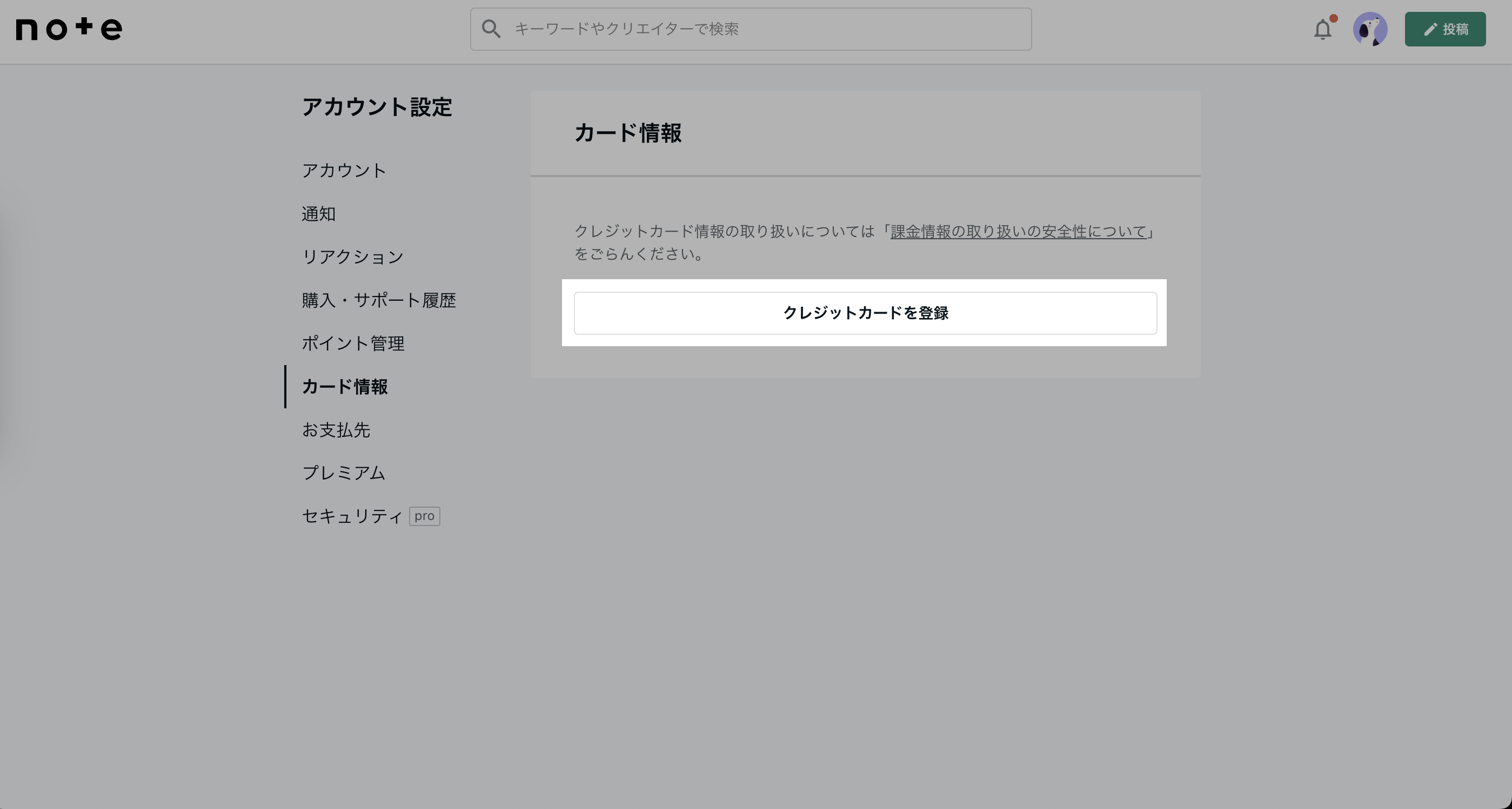Viewport: 1512px width, 809px height.
Task: Click クレジットカードを登録 button
Action: (x=865, y=313)
